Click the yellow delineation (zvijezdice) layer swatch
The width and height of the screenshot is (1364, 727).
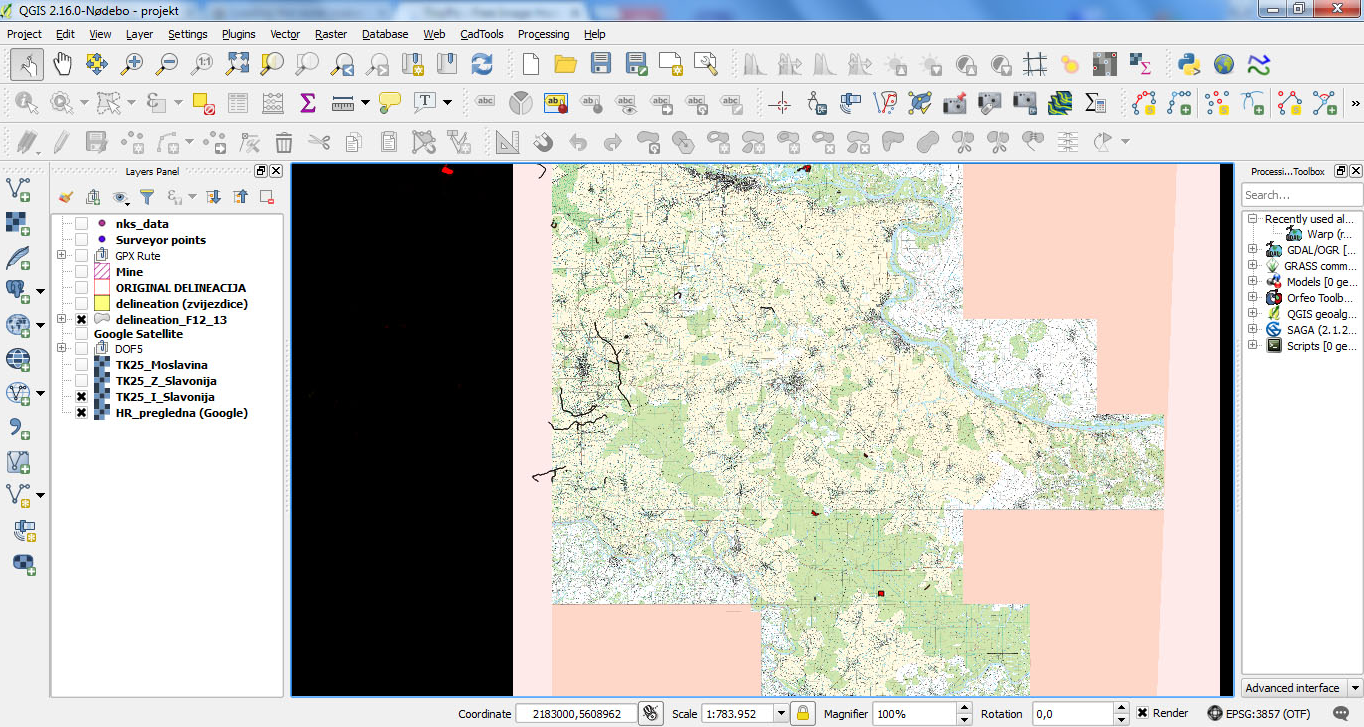pyautogui.click(x=101, y=304)
